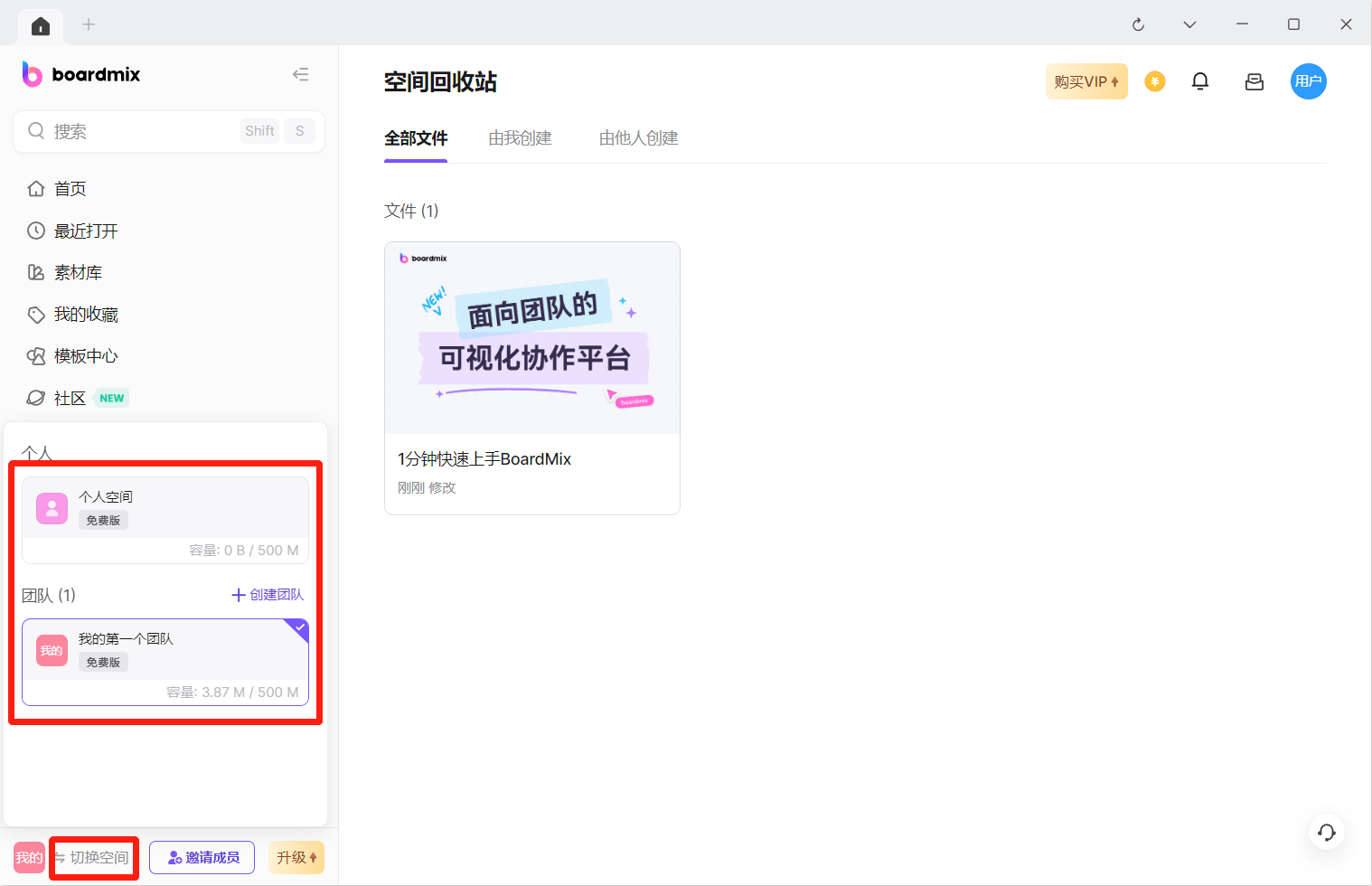This screenshot has width=1372, height=886.
Task: Open the 面向团队的可视化协作平台 file thumbnail
Action: coord(532,338)
